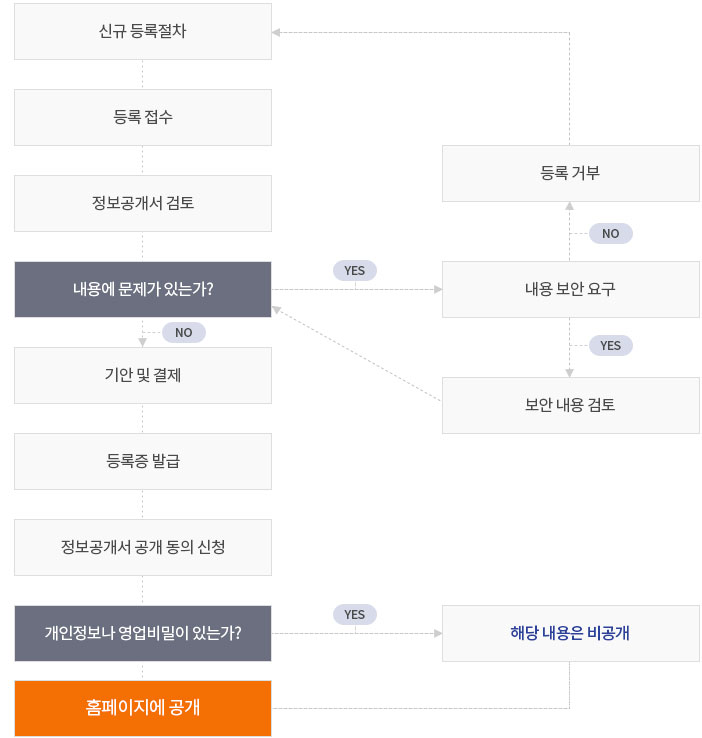The width and height of the screenshot is (702, 738).
Task: Click the NO badge below 등록 거부
Action: [x=611, y=233]
